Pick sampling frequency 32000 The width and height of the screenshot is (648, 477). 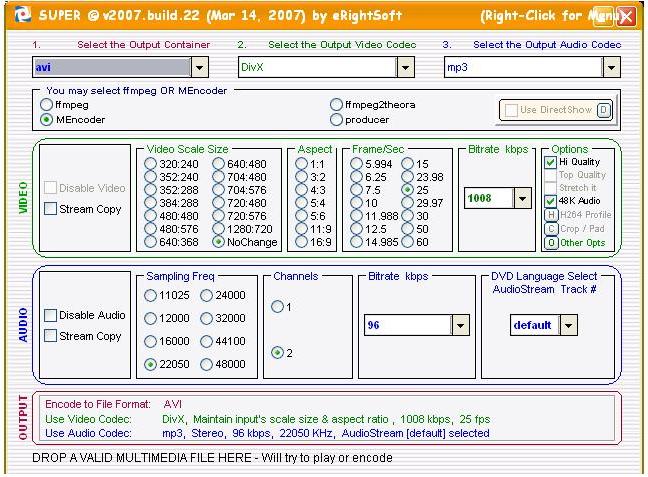[206, 318]
